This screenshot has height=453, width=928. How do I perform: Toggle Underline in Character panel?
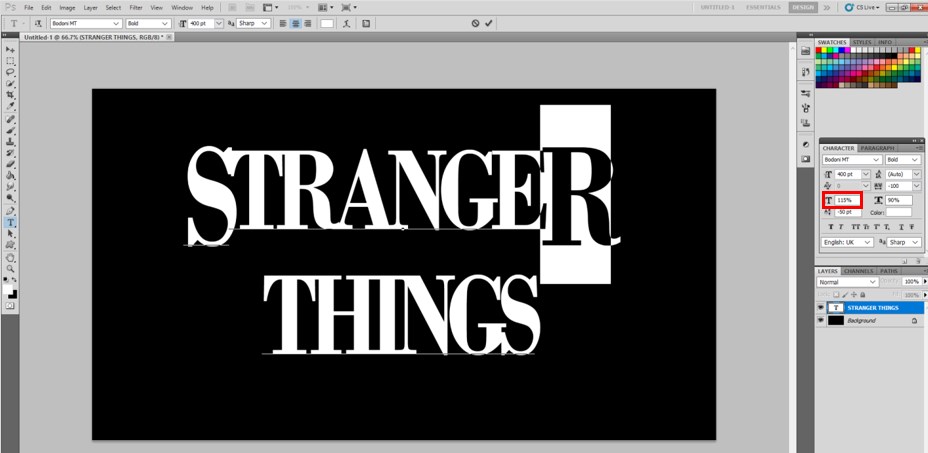coord(901,227)
